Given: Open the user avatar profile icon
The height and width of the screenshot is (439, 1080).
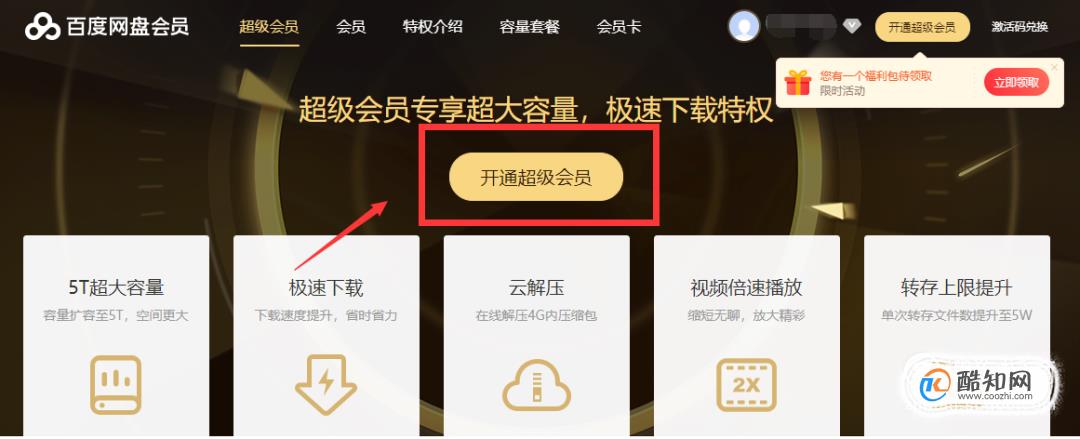Looking at the screenshot, I should click(744, 27).
